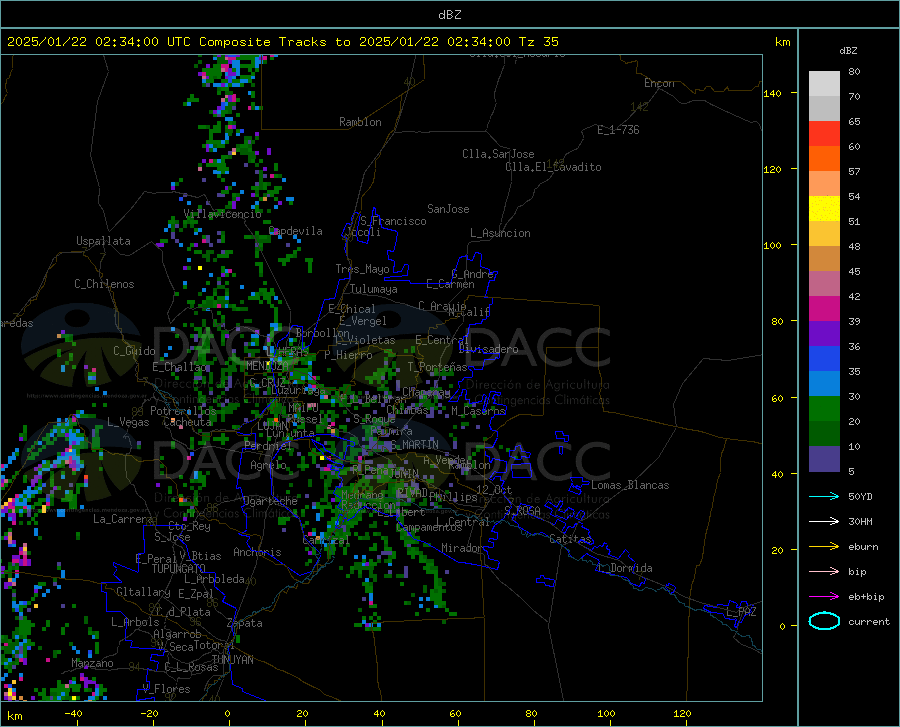This screenshot has height=727, width=900.
Task: Click the S_Francisco label on map
Action: pos(393,221)
